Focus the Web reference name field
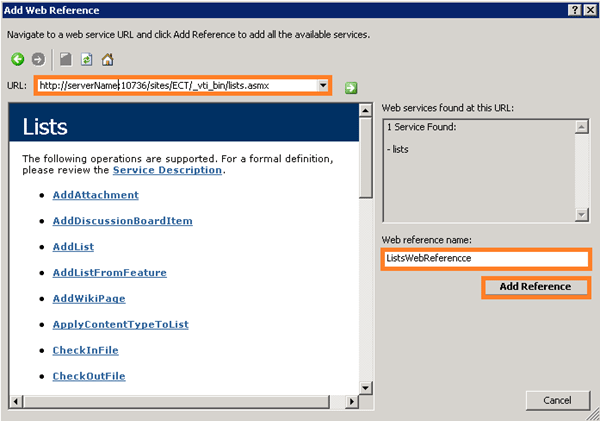This screenshot has width=600, height=421. pyautogui.click(x=486, y=257)
